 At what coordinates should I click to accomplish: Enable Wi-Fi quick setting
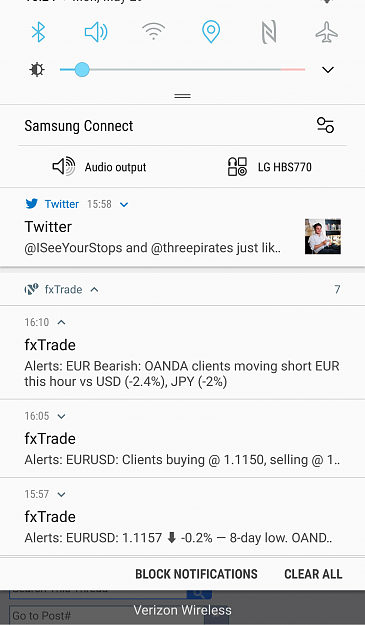click(153, 31)
